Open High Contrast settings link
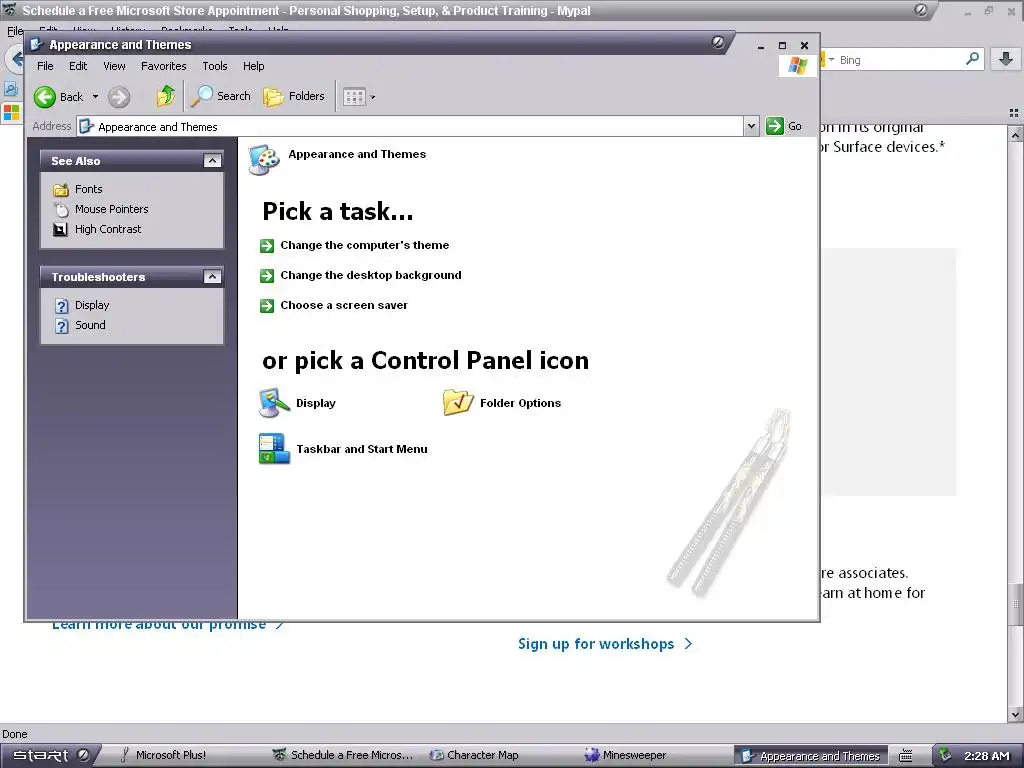The width and height of the screenshot is (1024, 768). (x=108, y=229)
